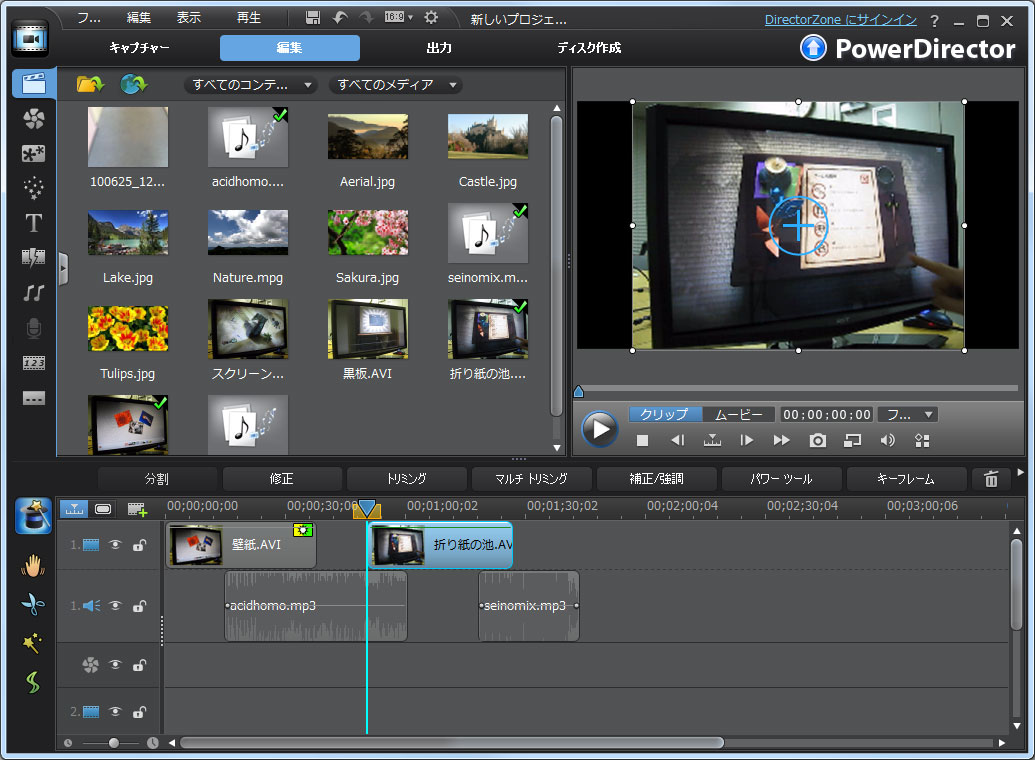Switch to the 出力 tab
This screenshot has height=760, width=1035.
pyautogui.click(x=438, y=47)
